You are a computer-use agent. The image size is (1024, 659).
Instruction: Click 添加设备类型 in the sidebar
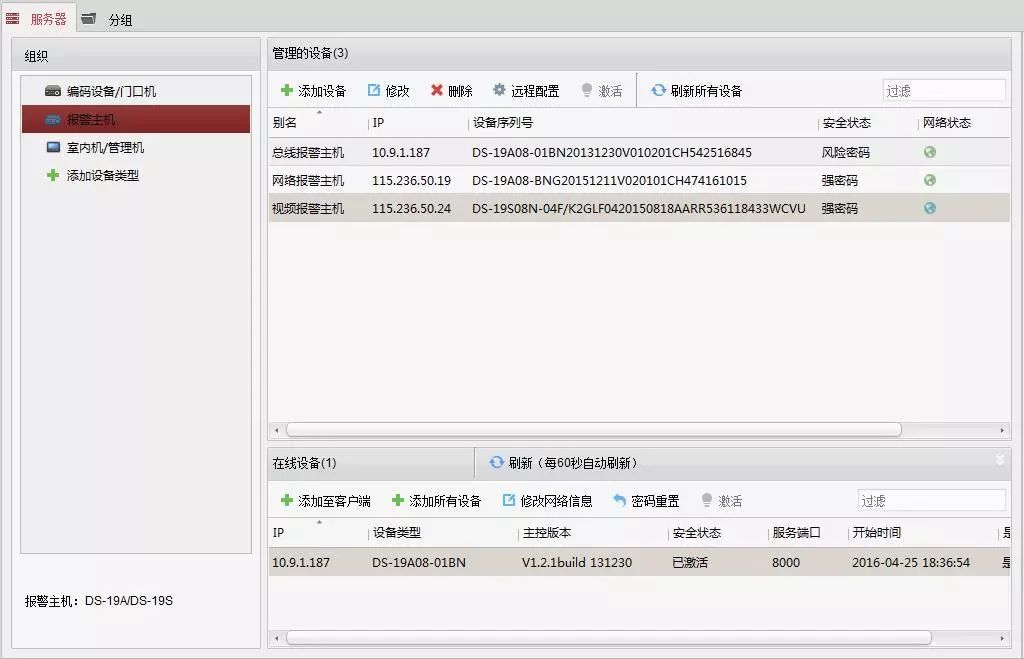coord(102,176)
